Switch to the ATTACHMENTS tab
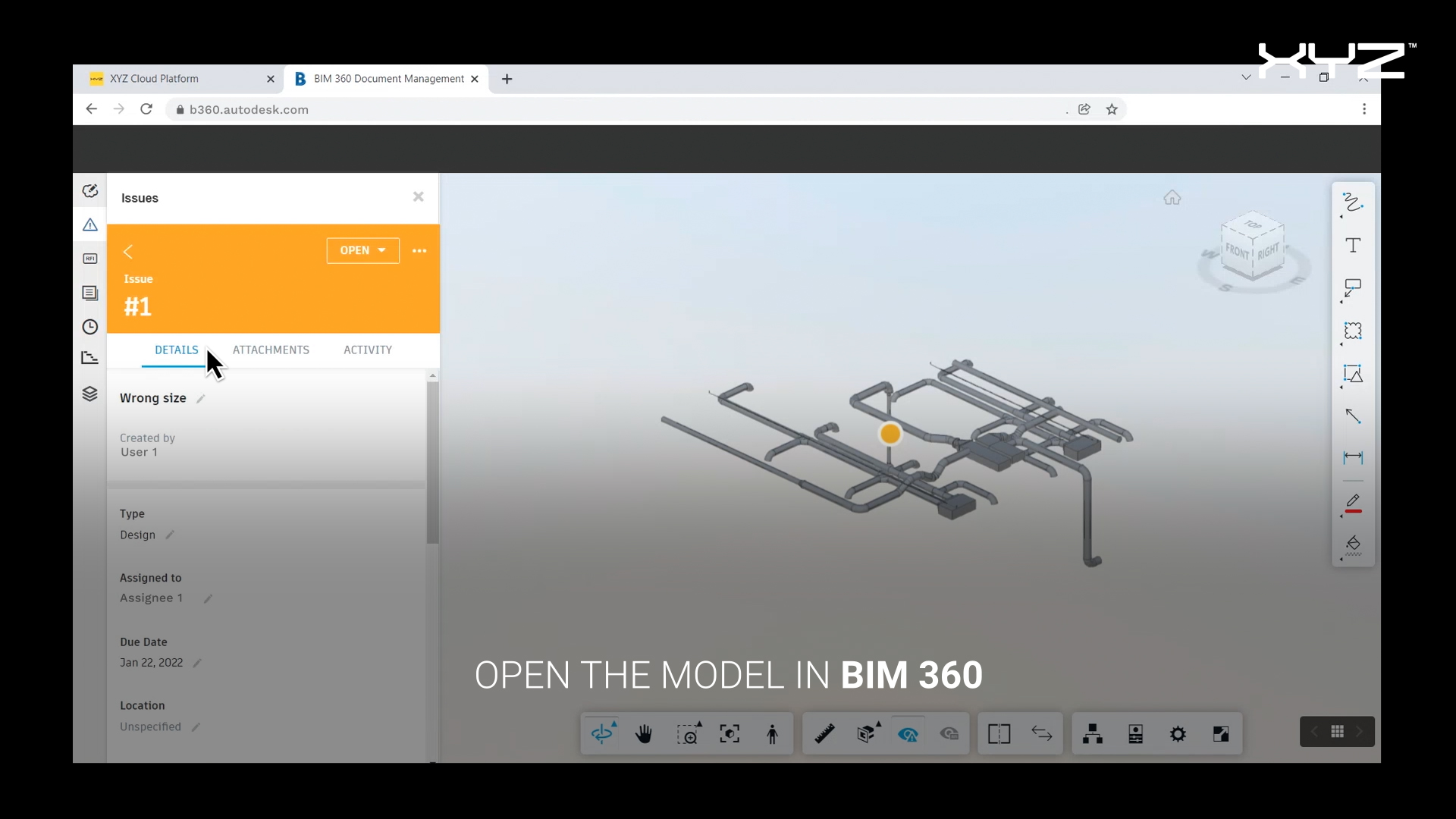Viewport: 1456px width, 819px height. [271, 350]
